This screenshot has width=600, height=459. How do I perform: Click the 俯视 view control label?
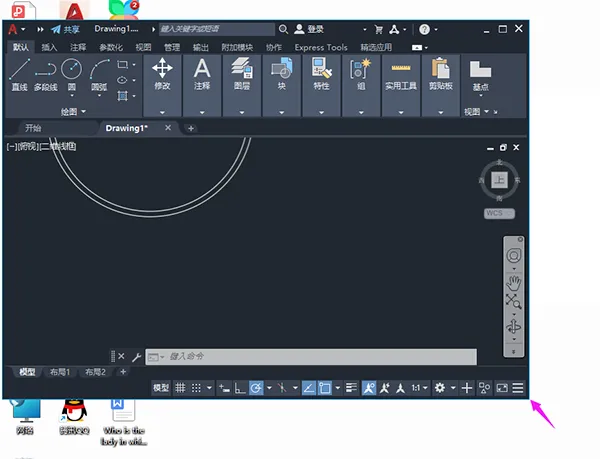coord(28,146)
